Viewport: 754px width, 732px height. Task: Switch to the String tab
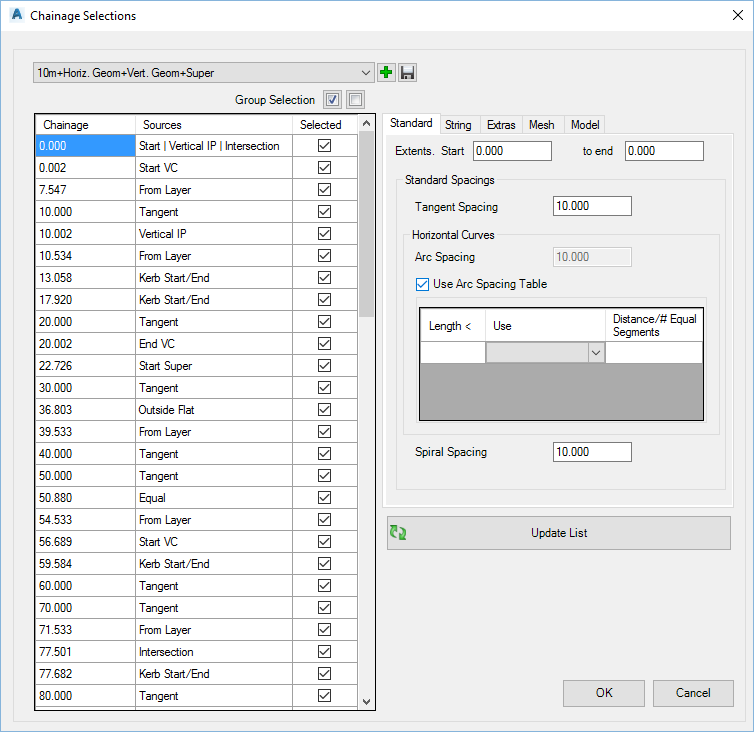tap(458, 125)
